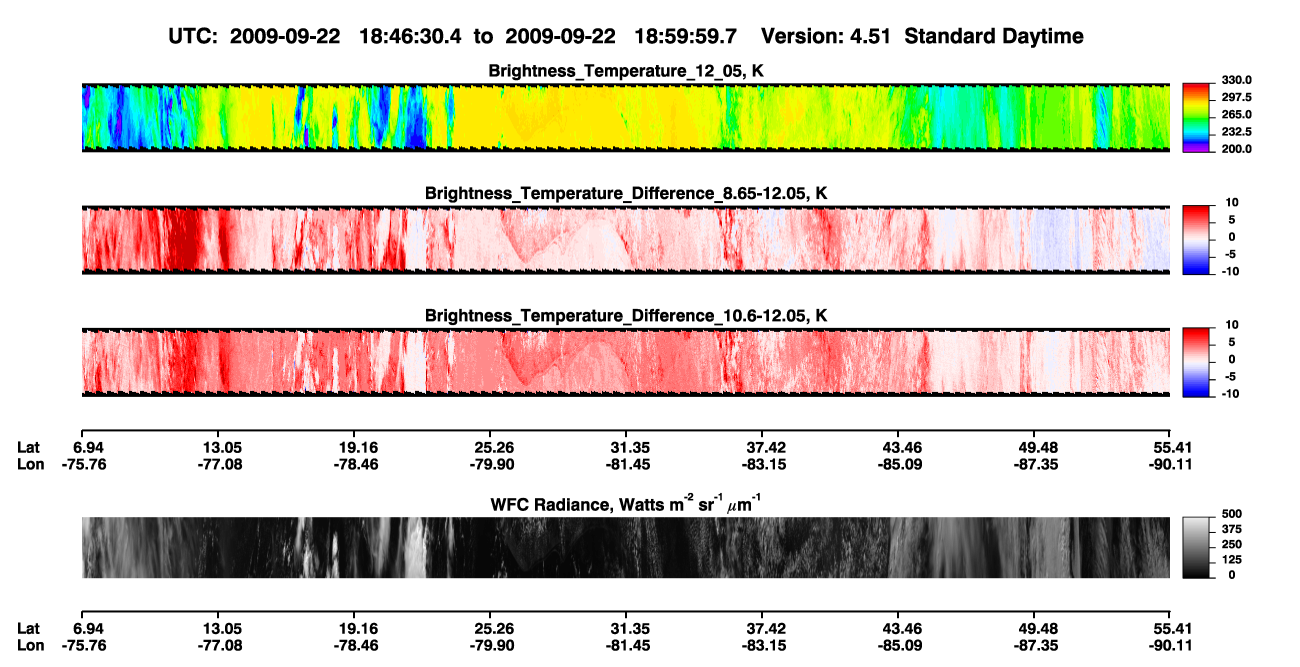The width and height of the screenshot is (1300, 667).
Task: Click the Brightness_Temperature_Difference_10.6-12.05, K title
Action: [626, 316]
